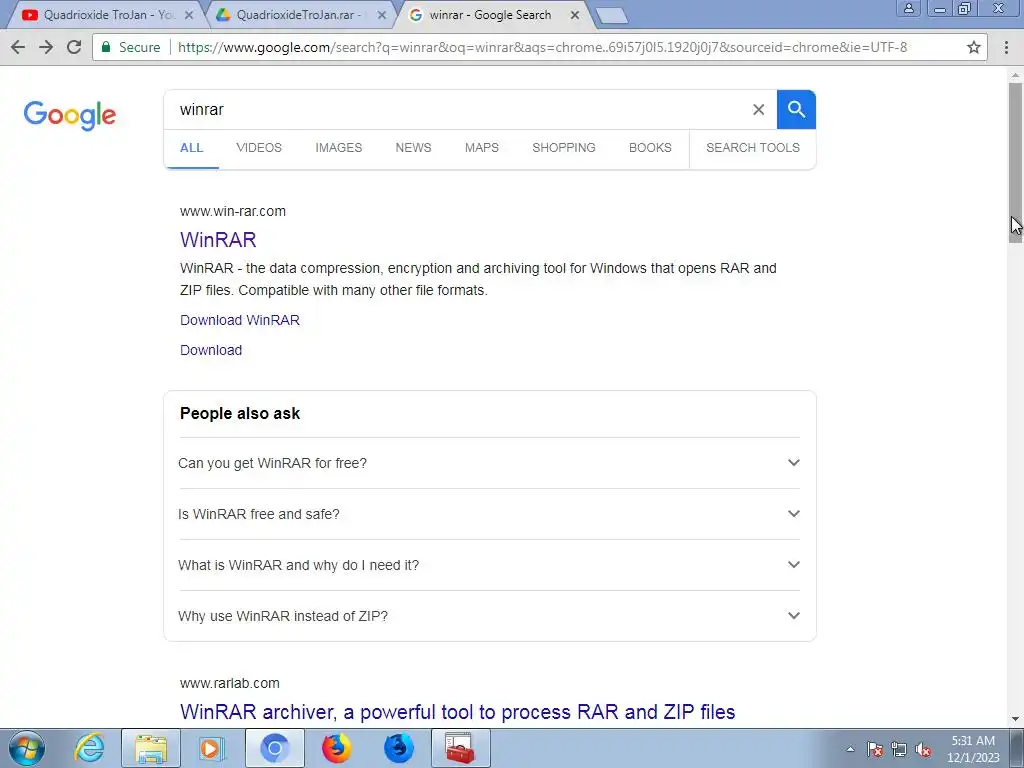The image size is (1024, 768).
Task: Open the Windows Start menu orb
Action: [x=27, y=748]
